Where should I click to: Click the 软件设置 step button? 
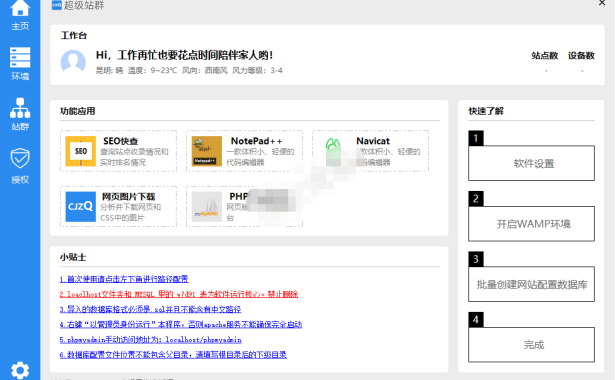(x=531, y=163)
